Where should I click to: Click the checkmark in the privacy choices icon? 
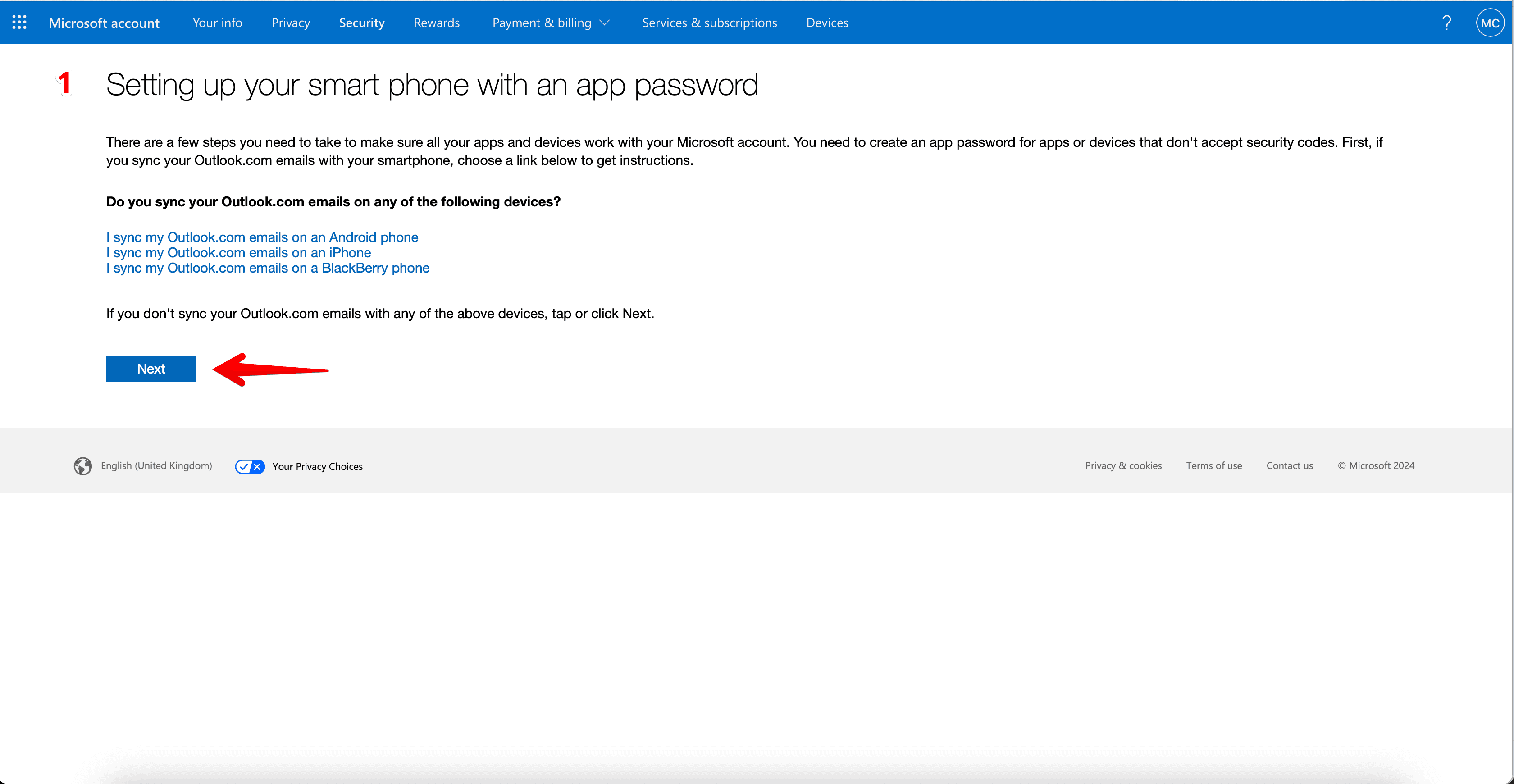click(x=245, y=466)
